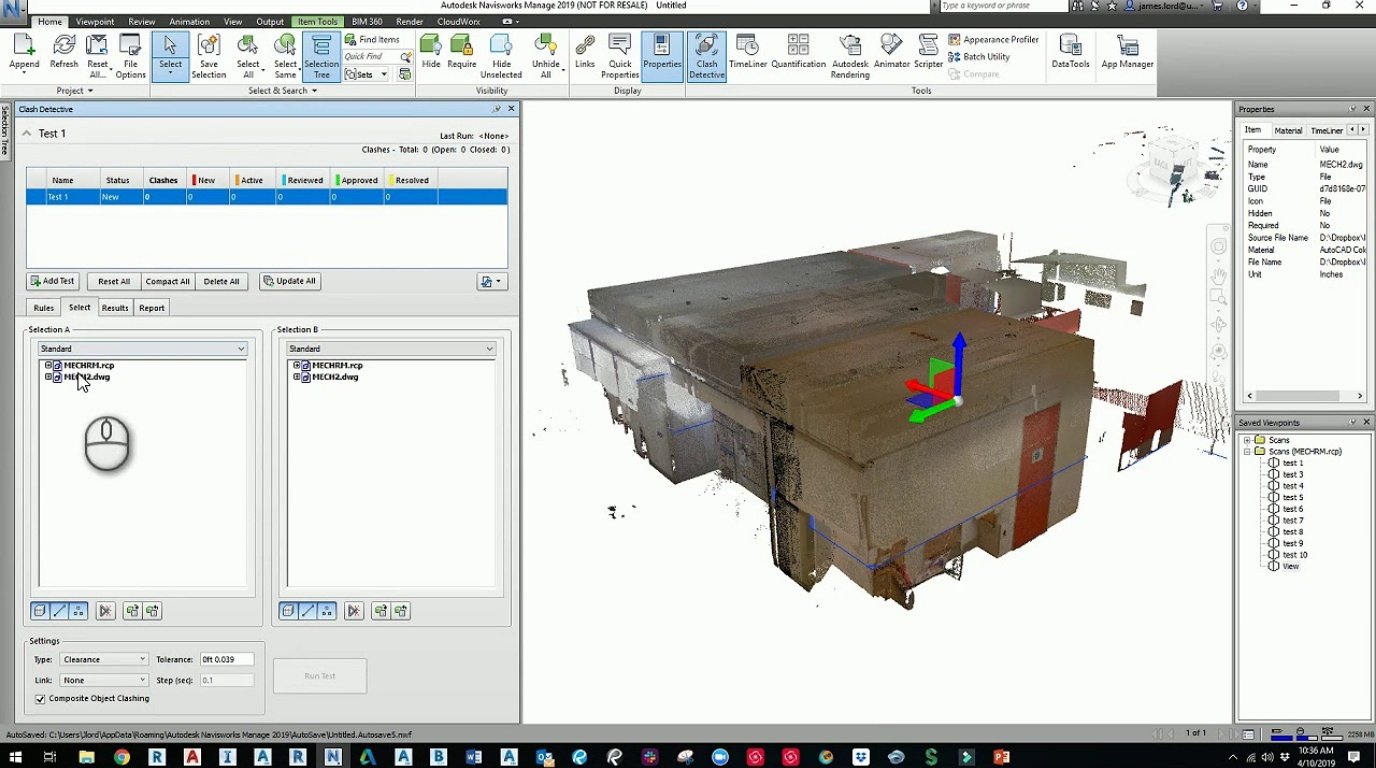Screen dimensions: 1376x768
Task: Toggle Surfaces geometry button under Selection A
Action: coord(38,611)
